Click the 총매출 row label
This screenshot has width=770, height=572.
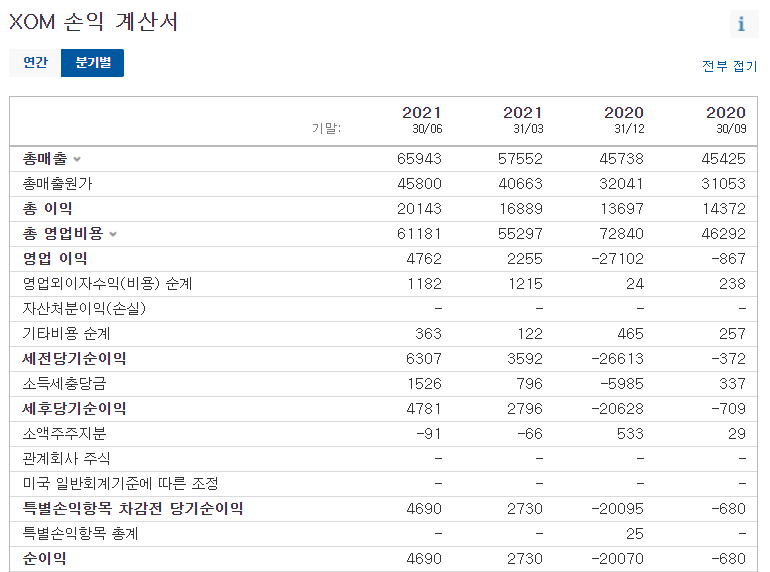click(45, 159)
